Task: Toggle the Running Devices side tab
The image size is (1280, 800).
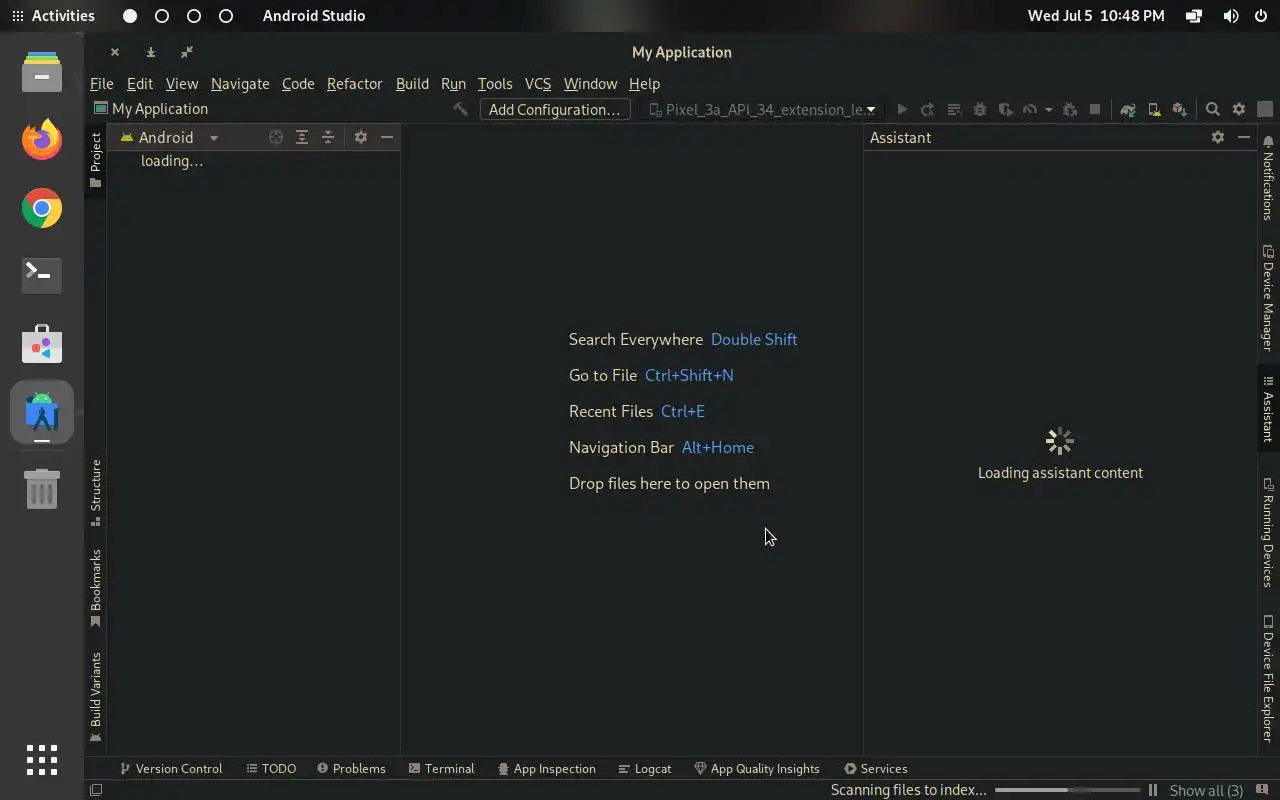Action: tap(1268, 533)
